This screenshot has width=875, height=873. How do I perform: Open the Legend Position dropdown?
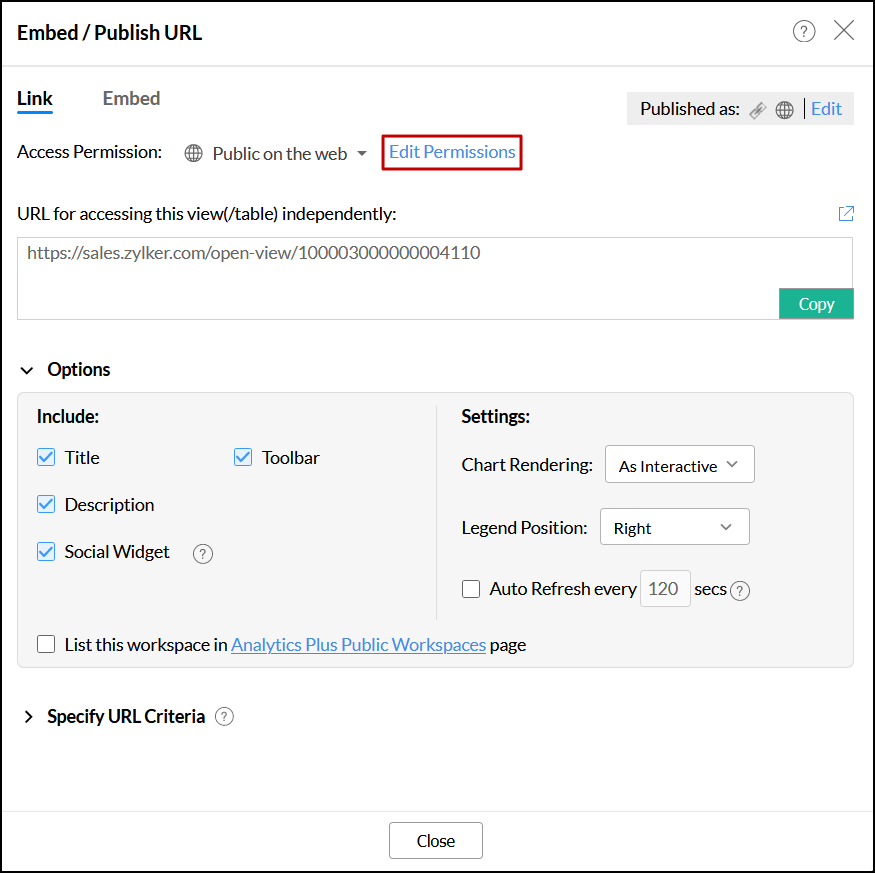(674, 527)
